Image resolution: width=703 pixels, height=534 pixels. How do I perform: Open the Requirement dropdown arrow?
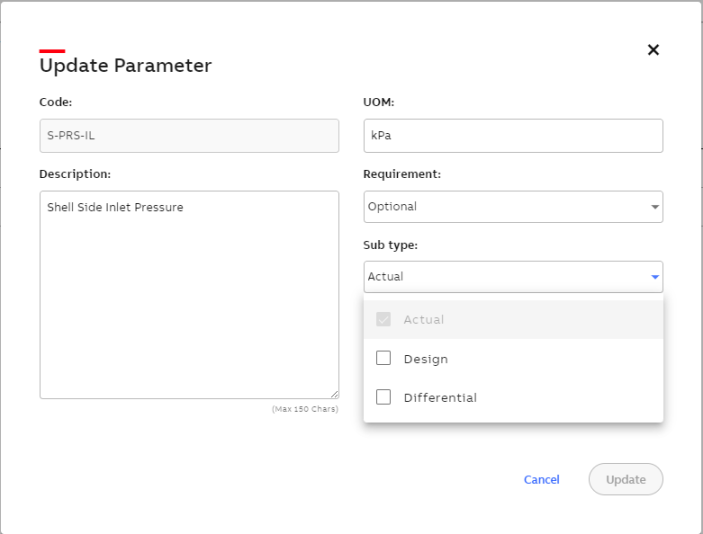655,207
